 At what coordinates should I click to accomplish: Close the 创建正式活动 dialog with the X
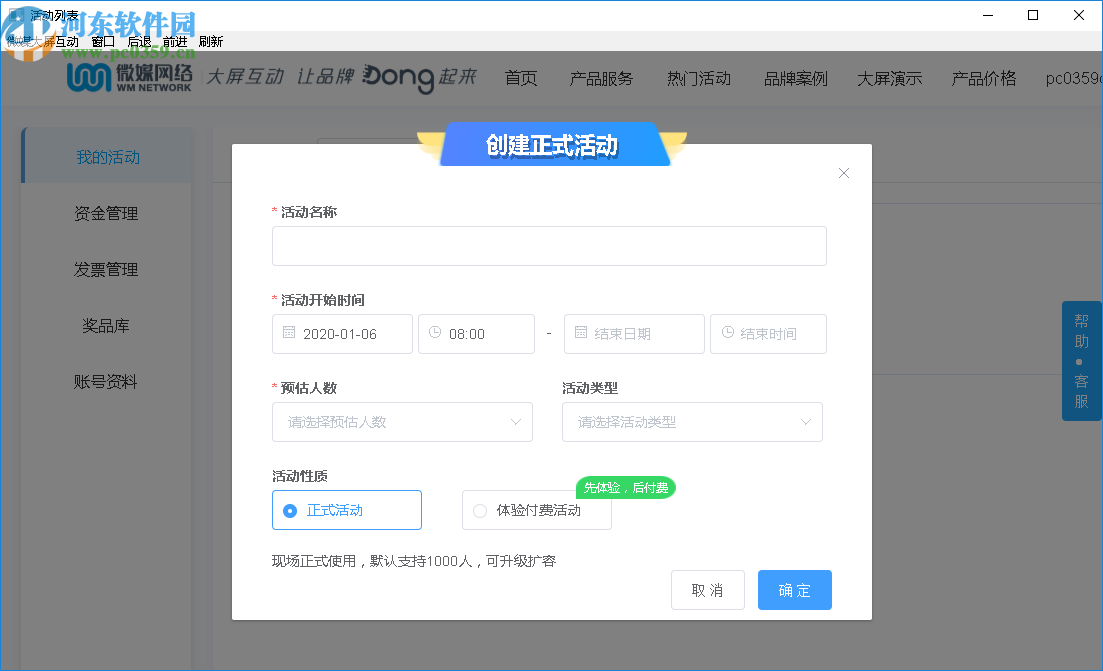point(843,172)
